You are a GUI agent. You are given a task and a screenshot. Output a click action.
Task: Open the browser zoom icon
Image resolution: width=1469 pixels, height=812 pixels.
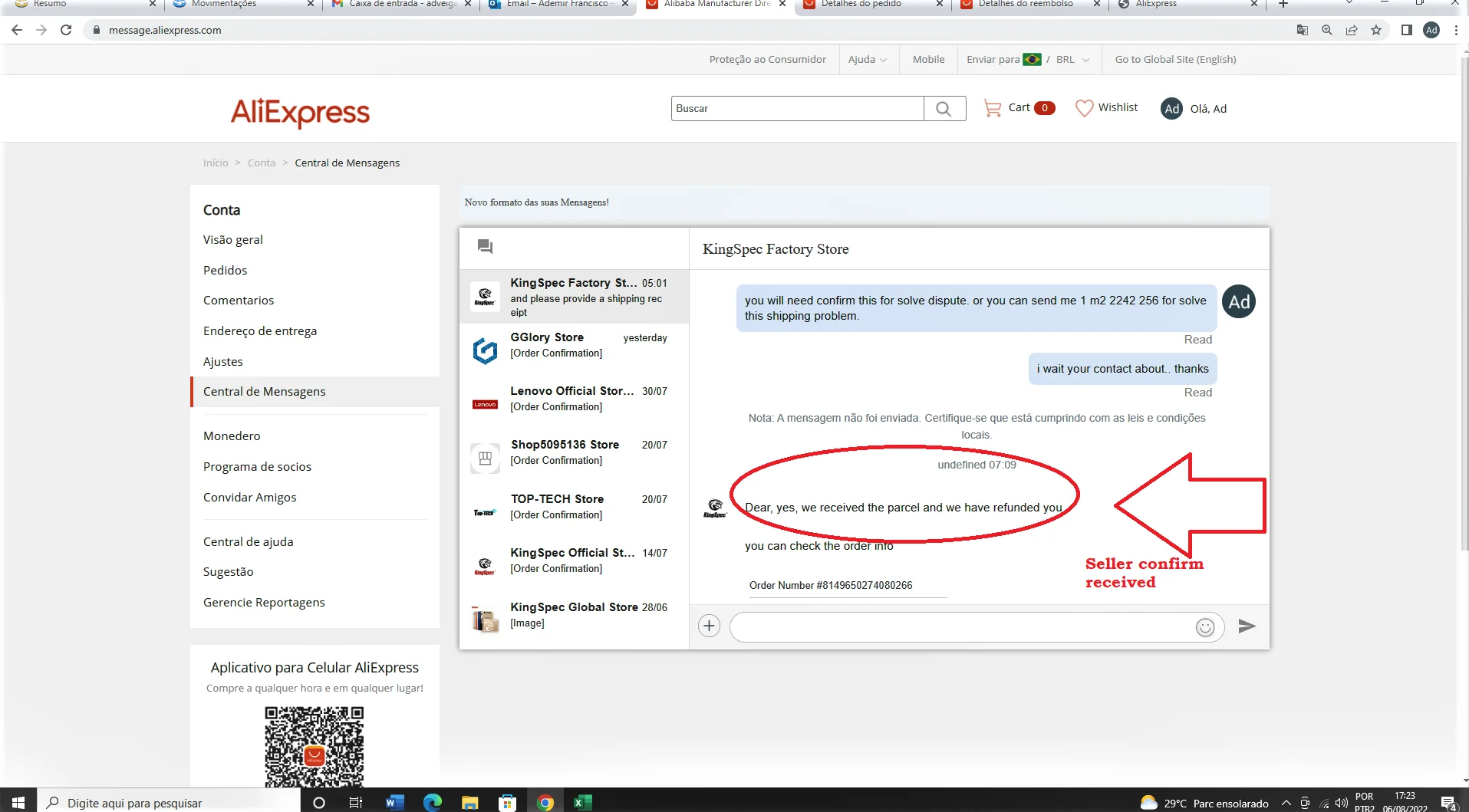1327,30
